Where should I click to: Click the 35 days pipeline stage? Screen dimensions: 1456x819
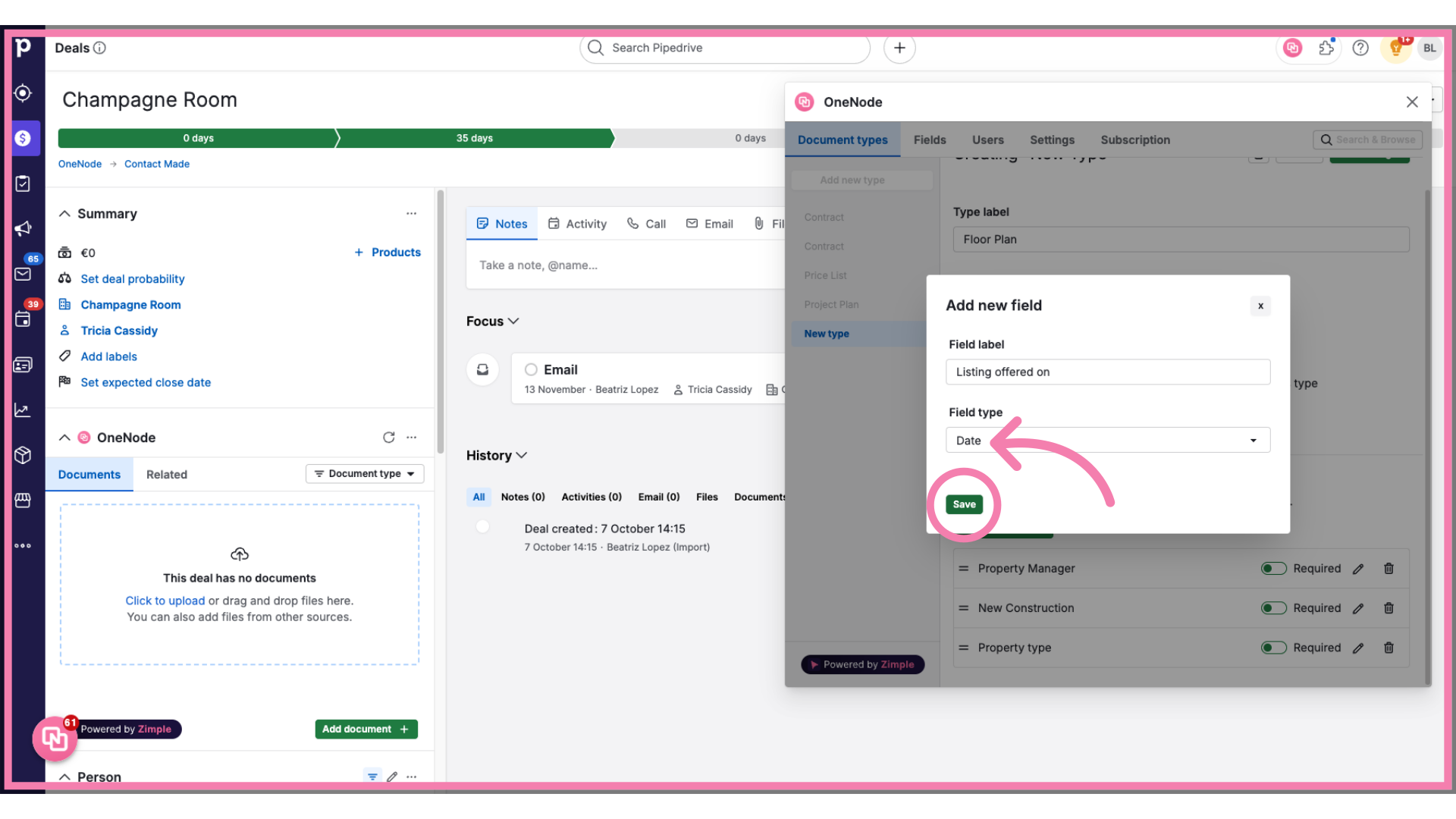click(475, 138)
